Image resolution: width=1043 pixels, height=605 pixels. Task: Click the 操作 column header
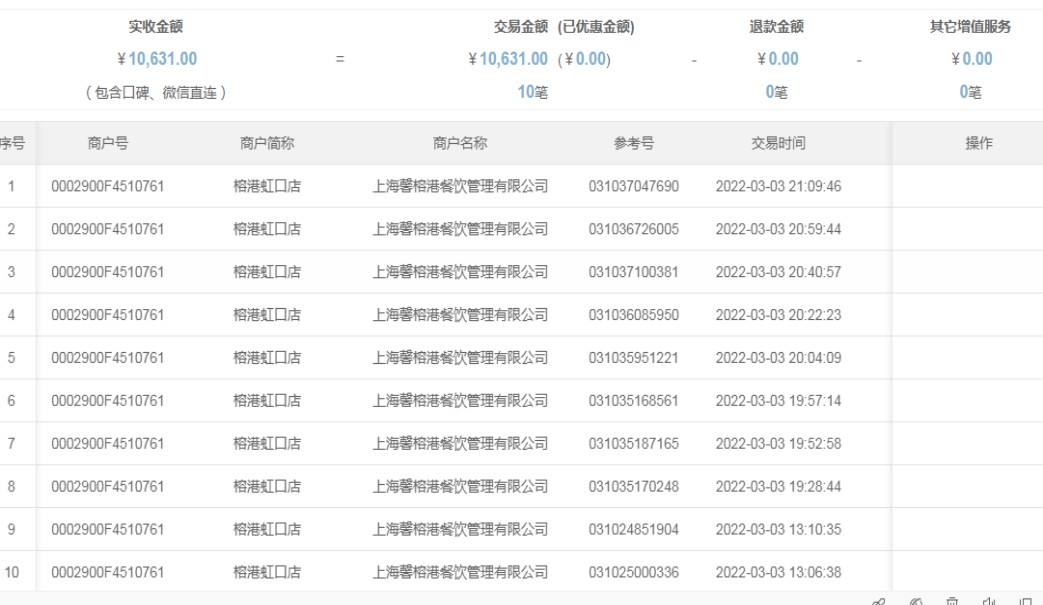[x=978, y=143]
